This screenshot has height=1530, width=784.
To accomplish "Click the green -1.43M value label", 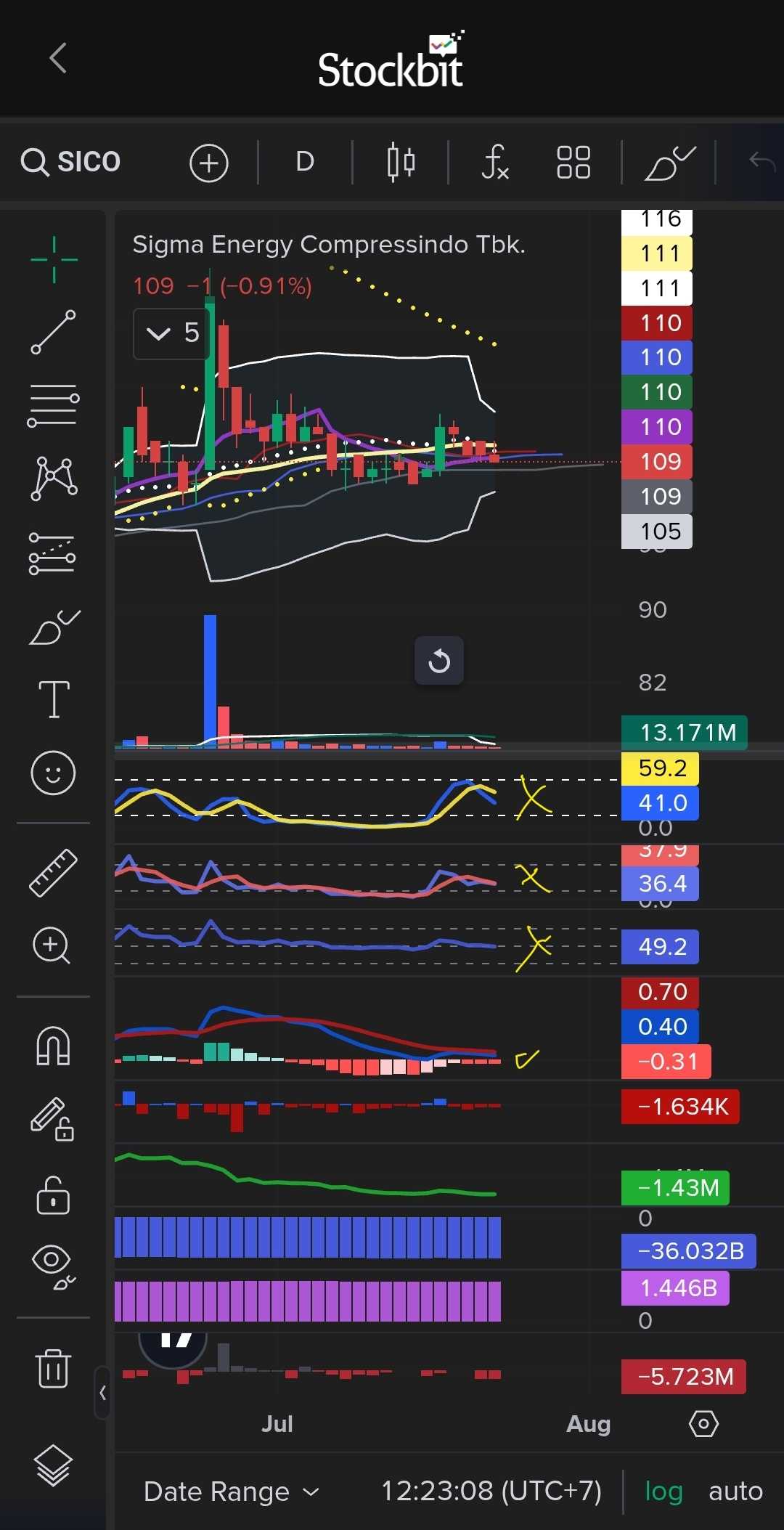I will click(676, 1188).
